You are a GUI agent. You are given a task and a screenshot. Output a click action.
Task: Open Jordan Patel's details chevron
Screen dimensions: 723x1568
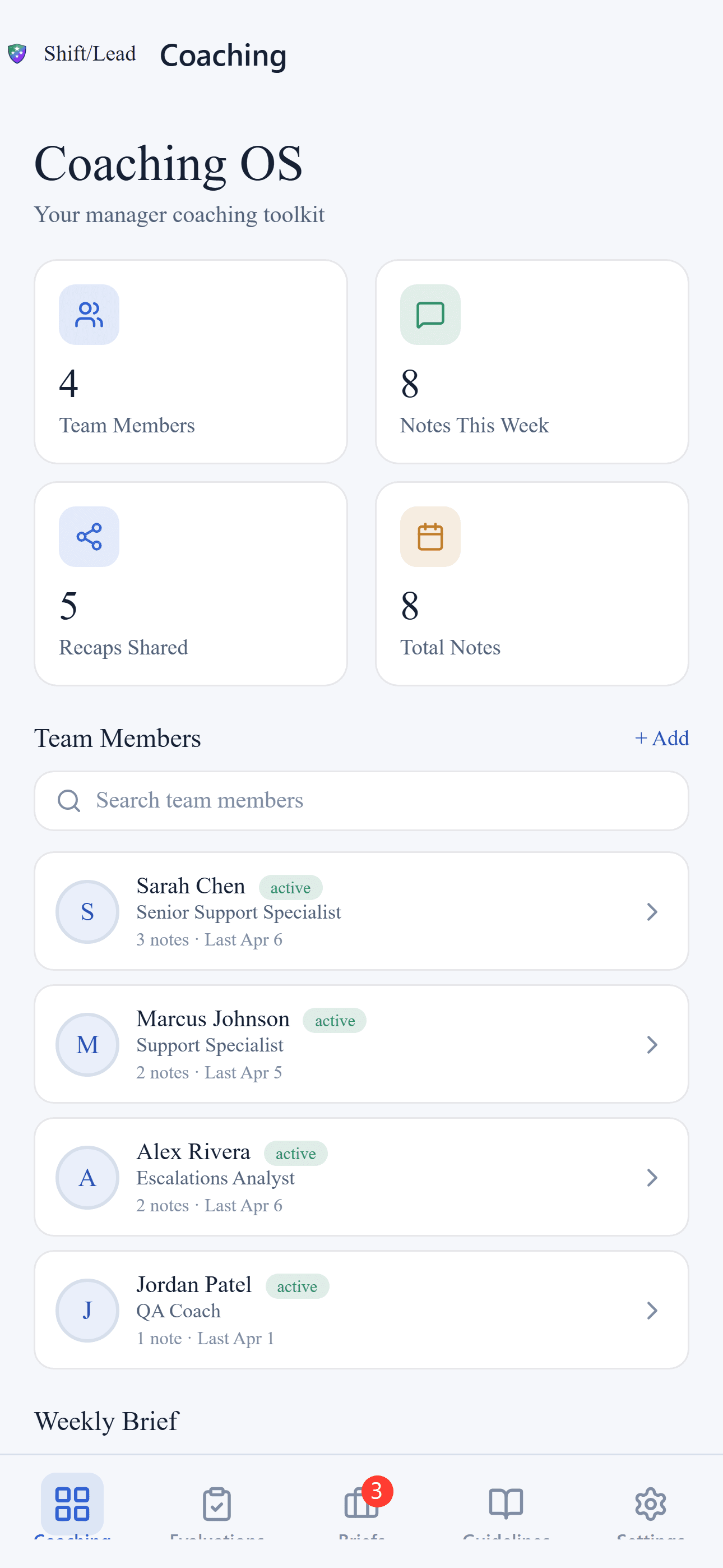[652, 1311]
